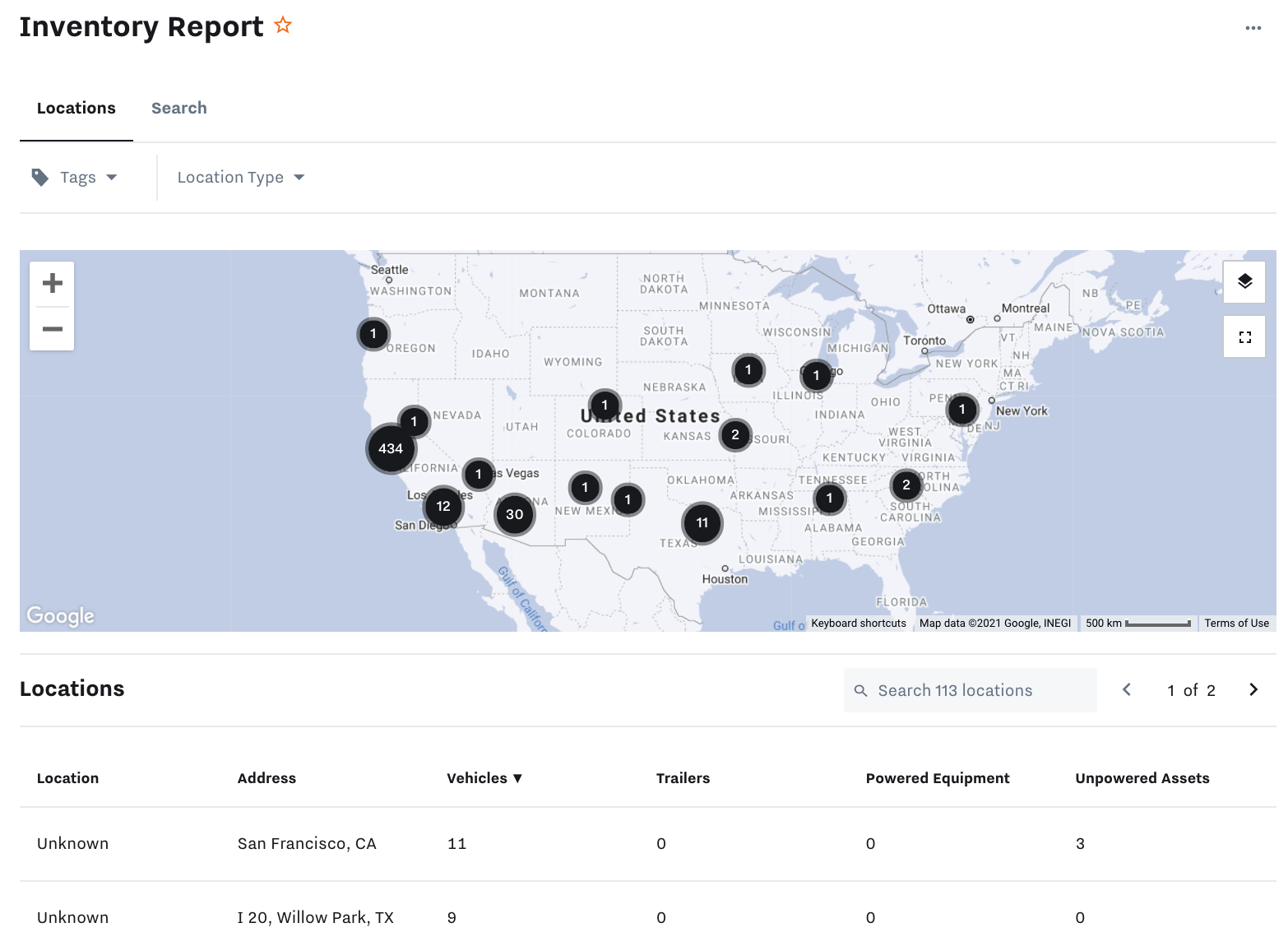Go to next page of locations
The image size is (1288, 946).
[1253, 690]
